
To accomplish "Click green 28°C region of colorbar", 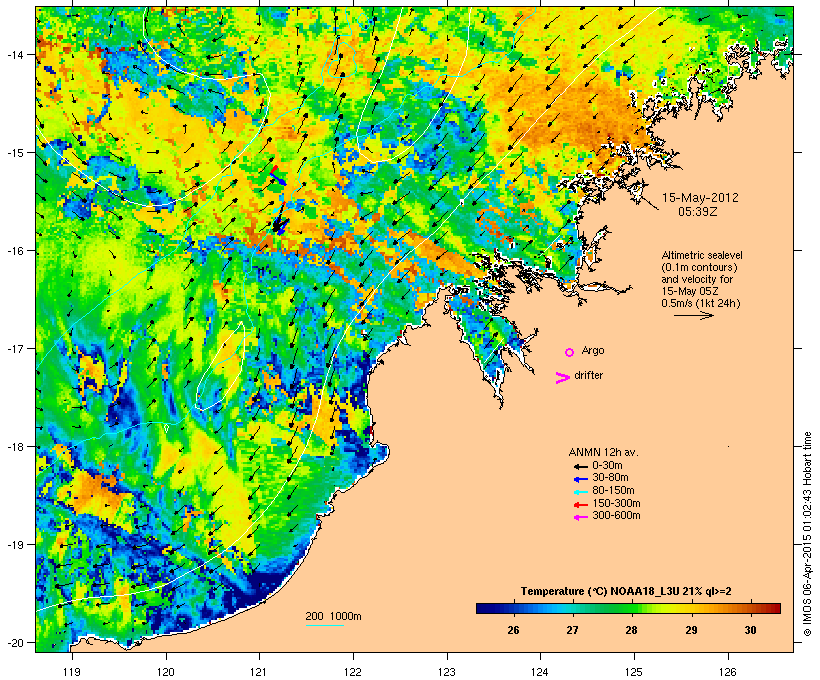I will [x=631, y=608].
